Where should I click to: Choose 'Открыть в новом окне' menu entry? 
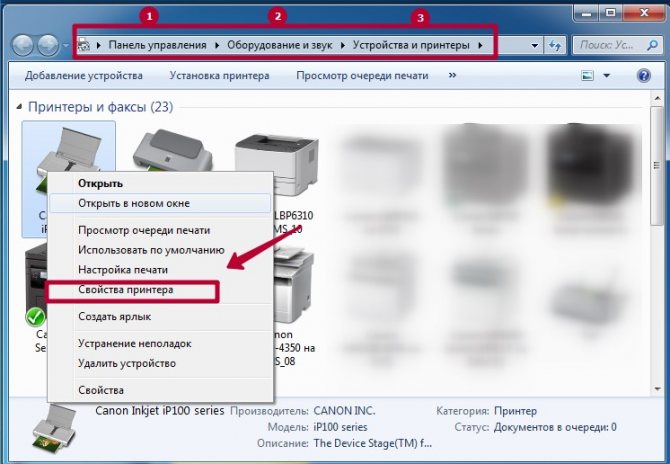(160, 203)
